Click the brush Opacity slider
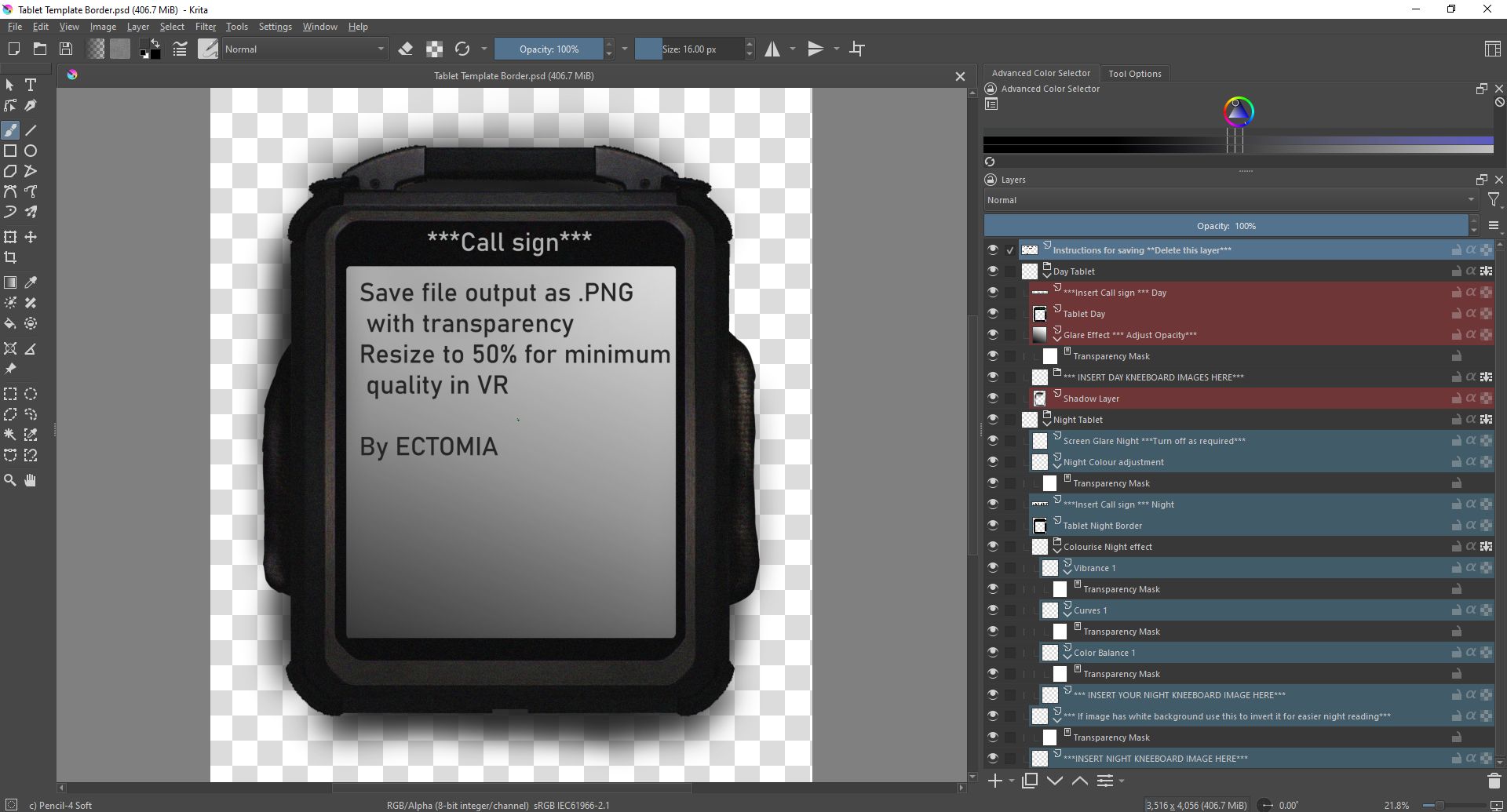Image resolution: width=1507 pixels, height=812 pixels. (x=549, y=49)
